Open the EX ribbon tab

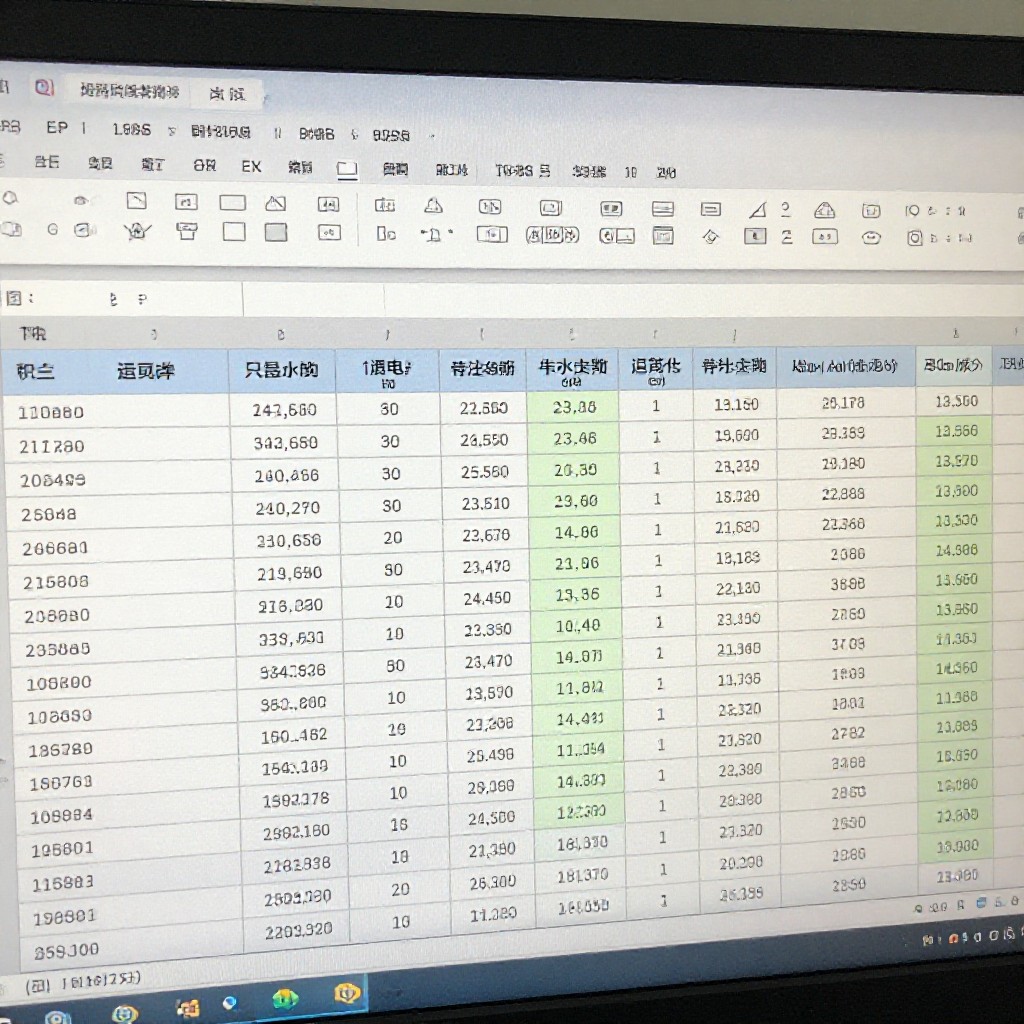click(x=251, y=167)
